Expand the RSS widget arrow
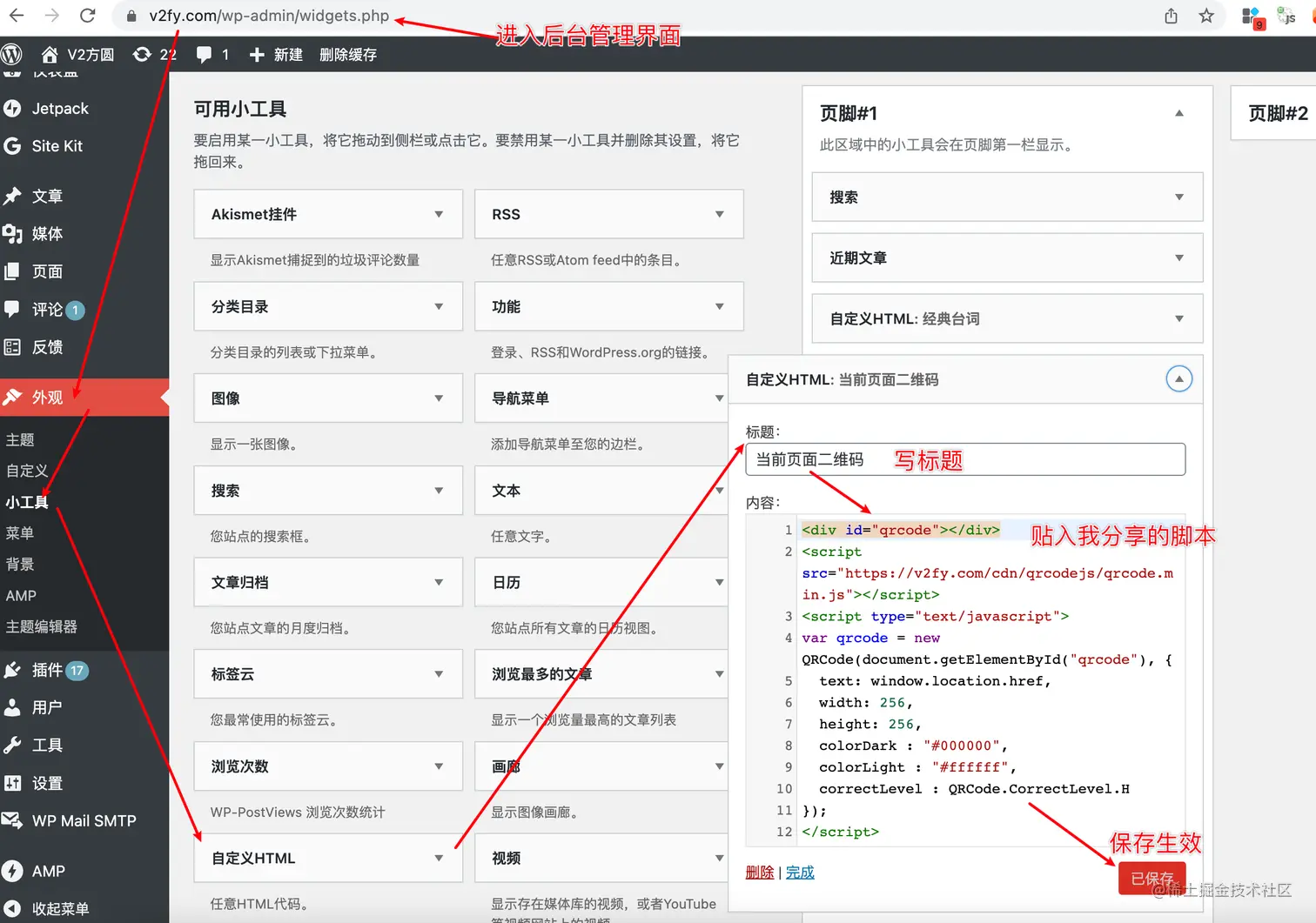 pos(719,214)
